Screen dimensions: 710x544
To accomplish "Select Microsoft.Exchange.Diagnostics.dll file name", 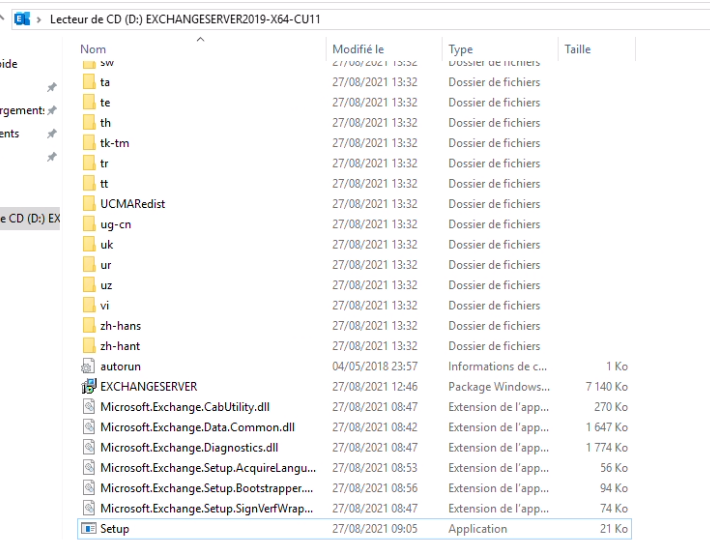I will click(189, 448).
